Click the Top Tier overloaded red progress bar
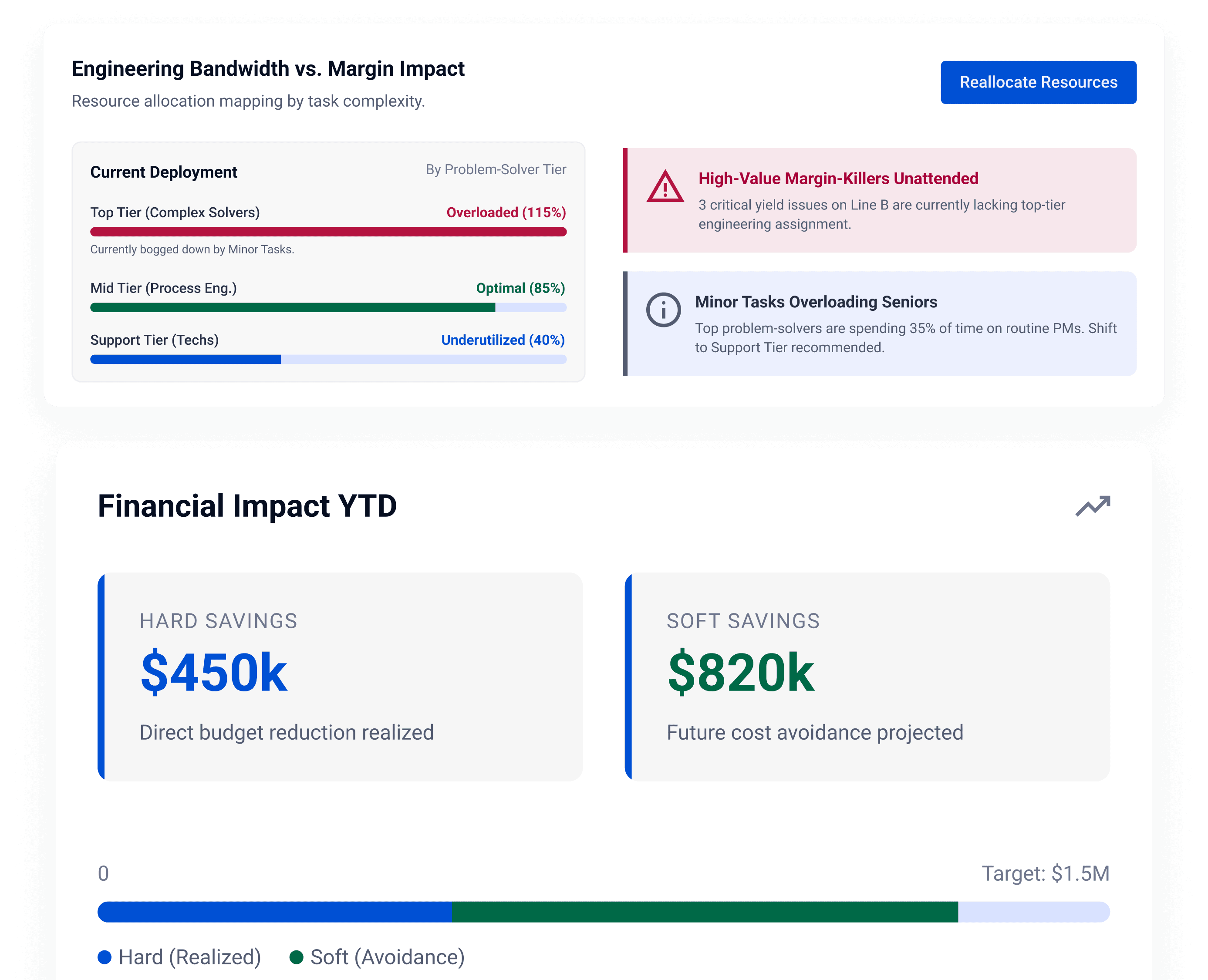The image size is (1208, 980). pos(328,232)
